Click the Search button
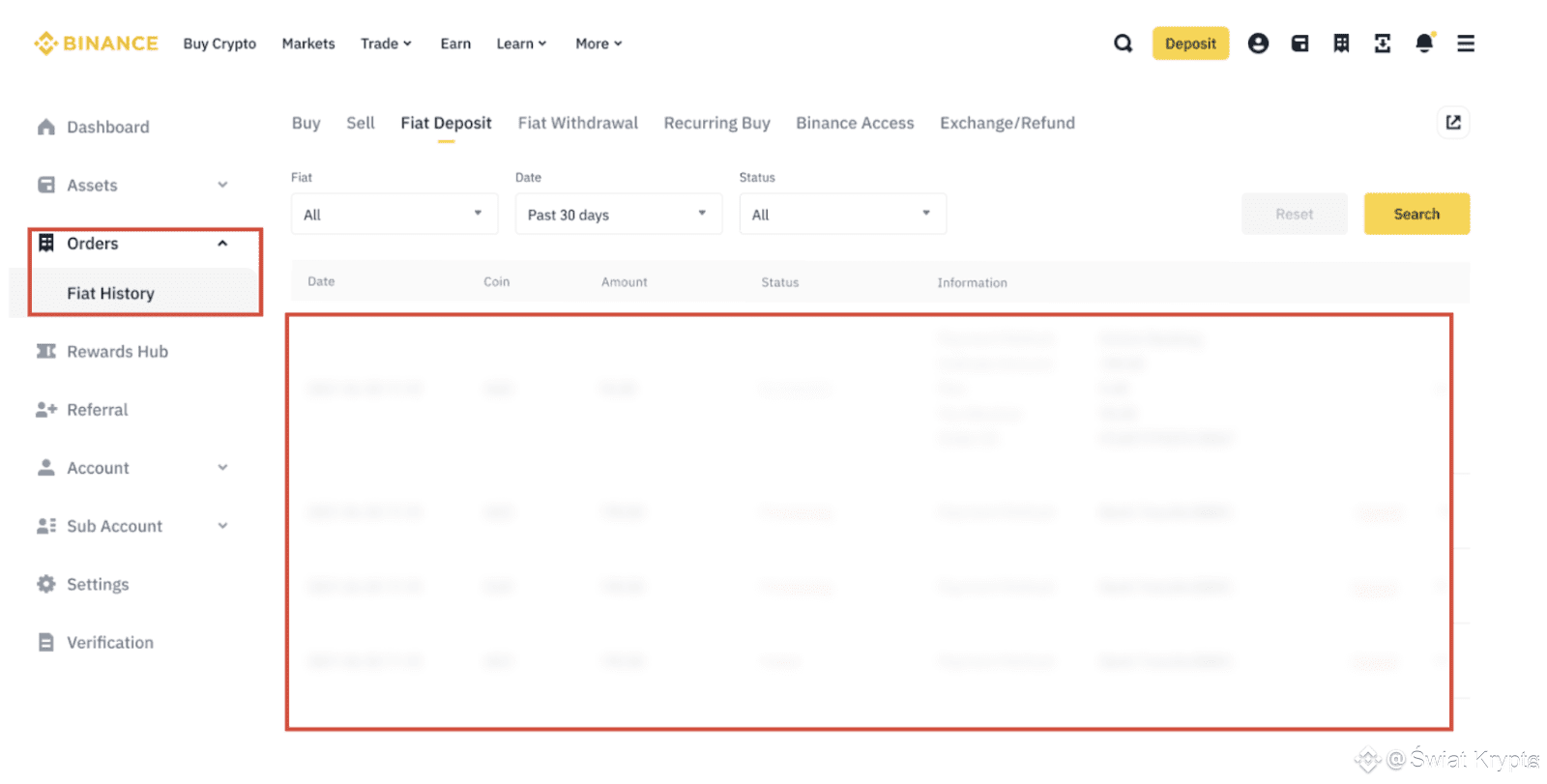Screen dimensions: 1547x784 click(x=1416, y=214)
